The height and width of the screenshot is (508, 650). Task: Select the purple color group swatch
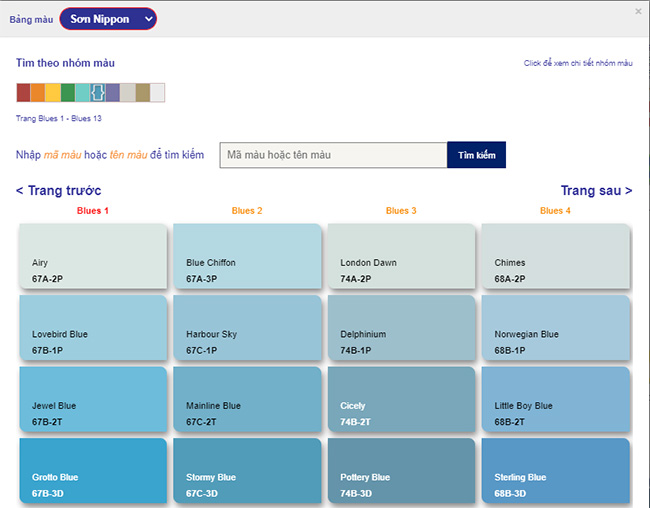113,92
